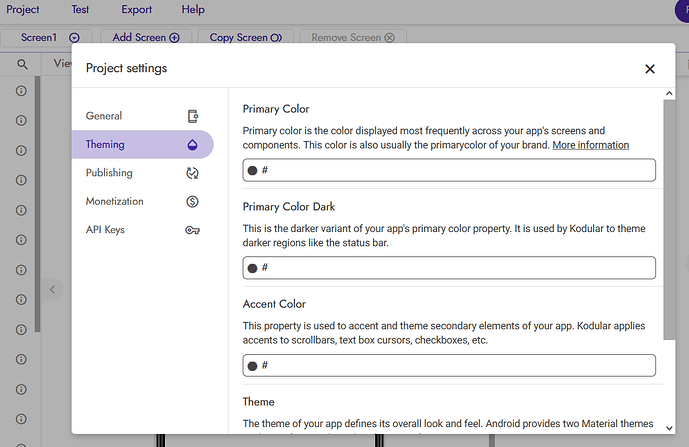Click the settings scrollbar up arrow
This screenshot has height=447, width=689.
click(x=669, y=93)
